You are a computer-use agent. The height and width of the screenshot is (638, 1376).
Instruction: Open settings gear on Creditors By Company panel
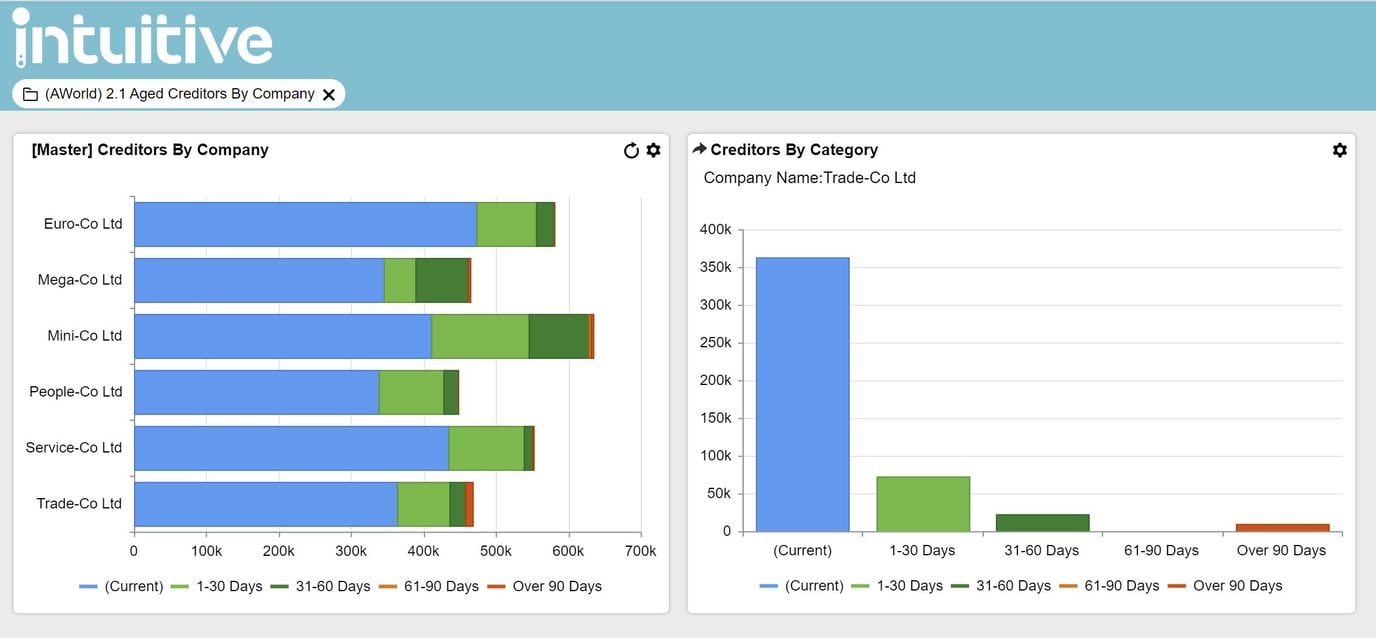[653, 150]
